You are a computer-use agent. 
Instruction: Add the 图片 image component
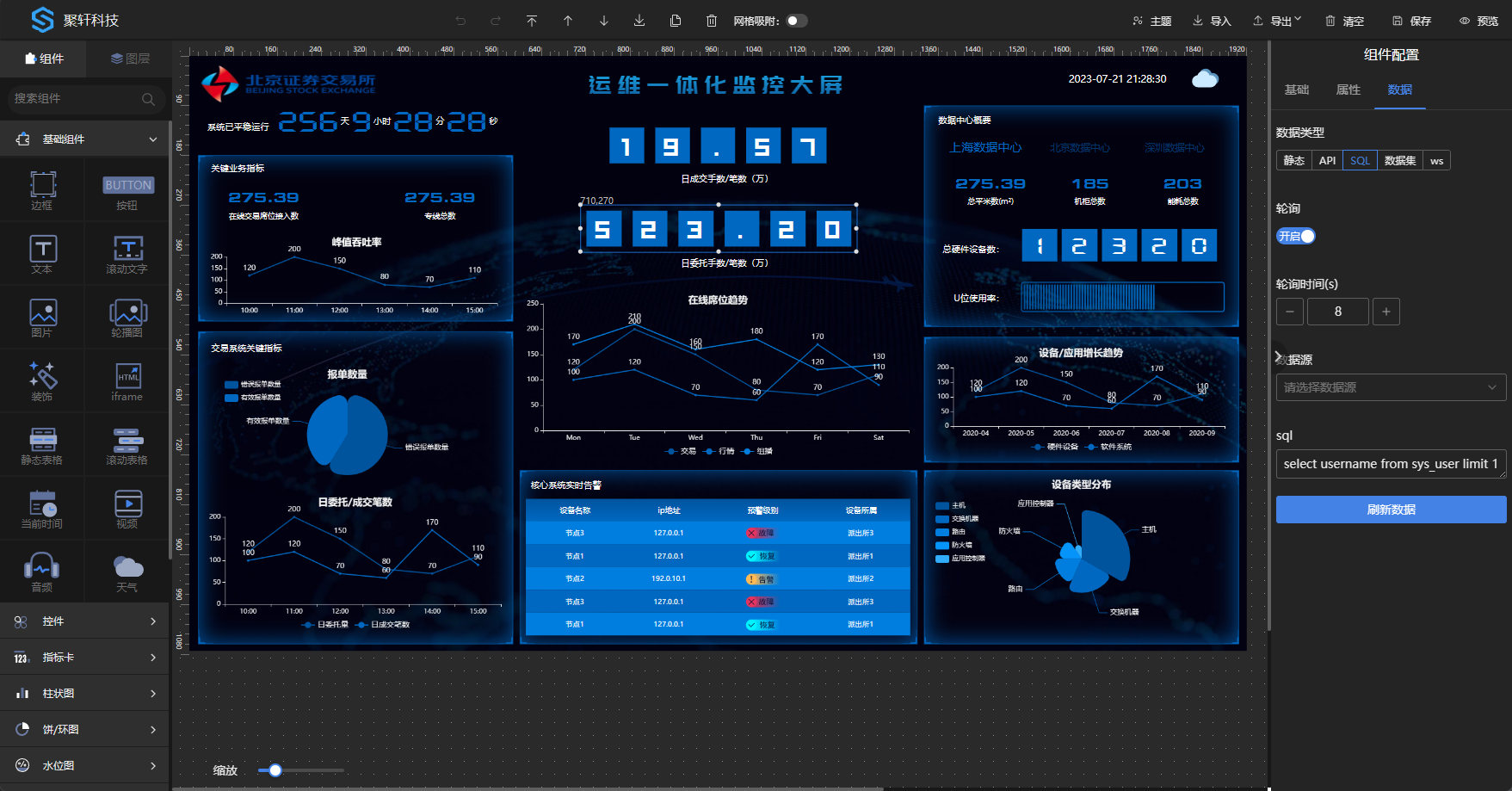click(42, 318)
